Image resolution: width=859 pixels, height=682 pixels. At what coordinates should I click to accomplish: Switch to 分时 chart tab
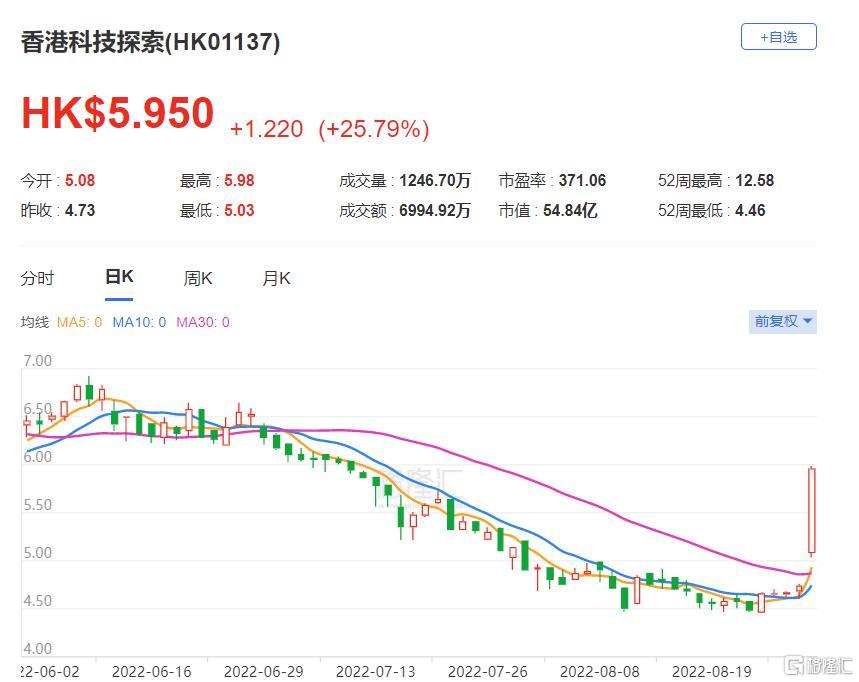coord(37,278)
